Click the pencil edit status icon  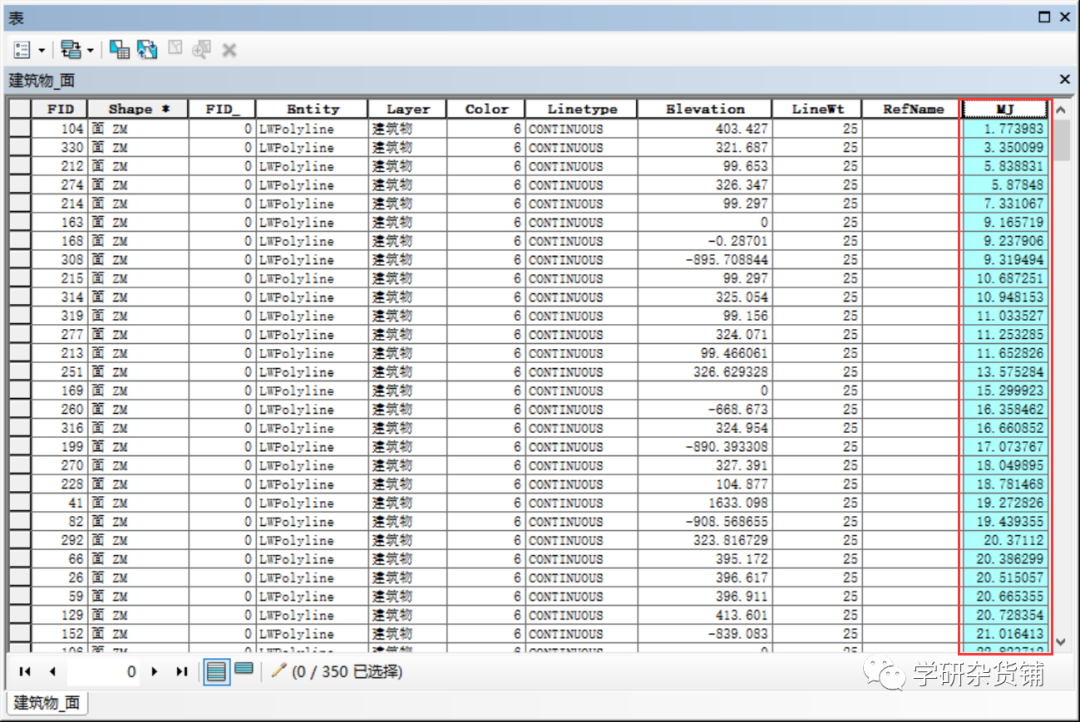pyautogui.click(x=278, y=670)
